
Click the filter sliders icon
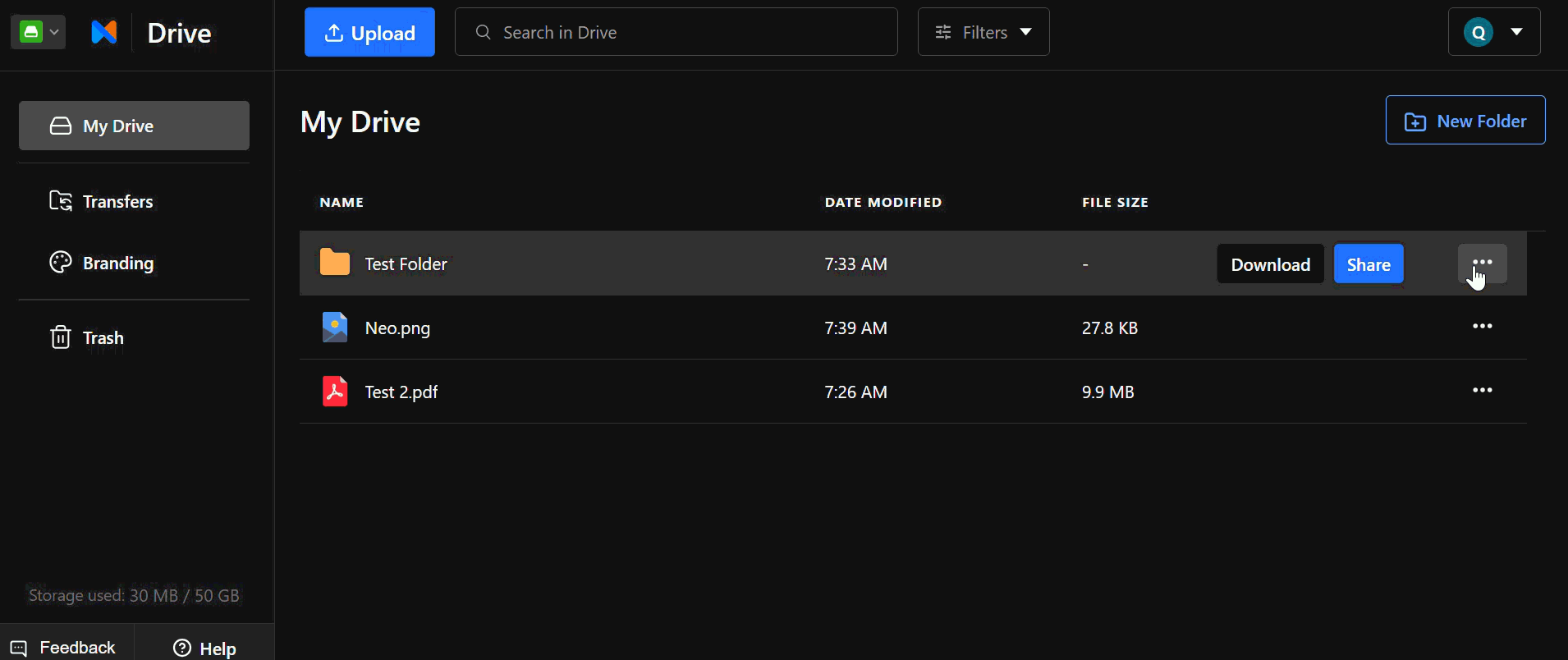[943, 32]
